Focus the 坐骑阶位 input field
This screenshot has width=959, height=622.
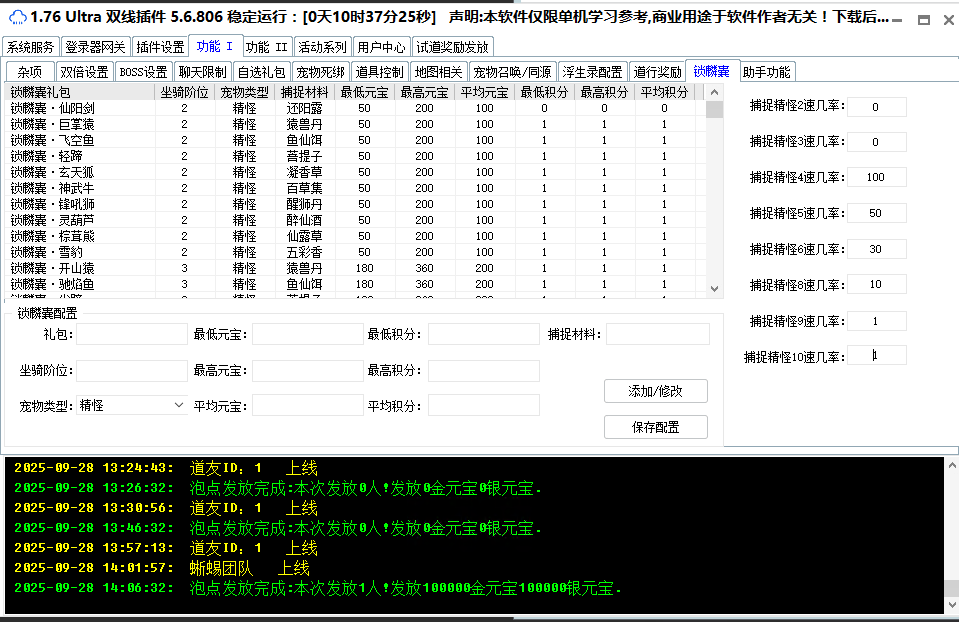(x=131, y=370)
